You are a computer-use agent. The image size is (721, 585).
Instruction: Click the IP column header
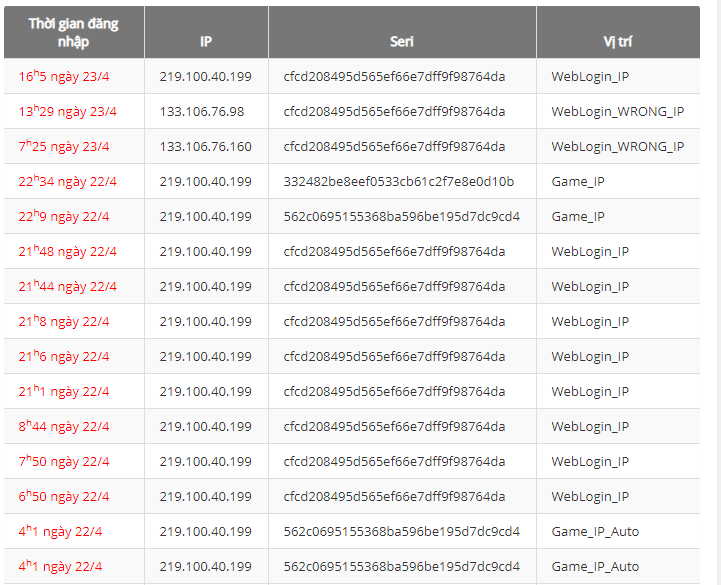click(206, 42)
